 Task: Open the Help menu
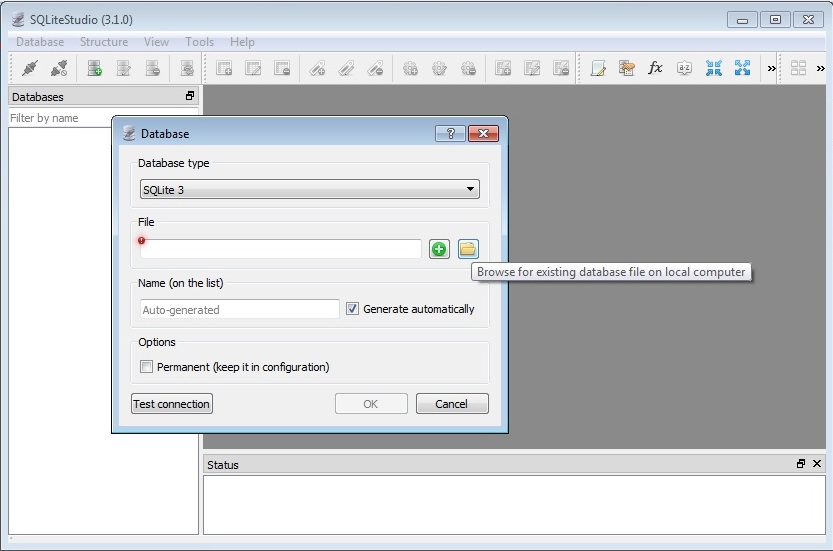242,42
